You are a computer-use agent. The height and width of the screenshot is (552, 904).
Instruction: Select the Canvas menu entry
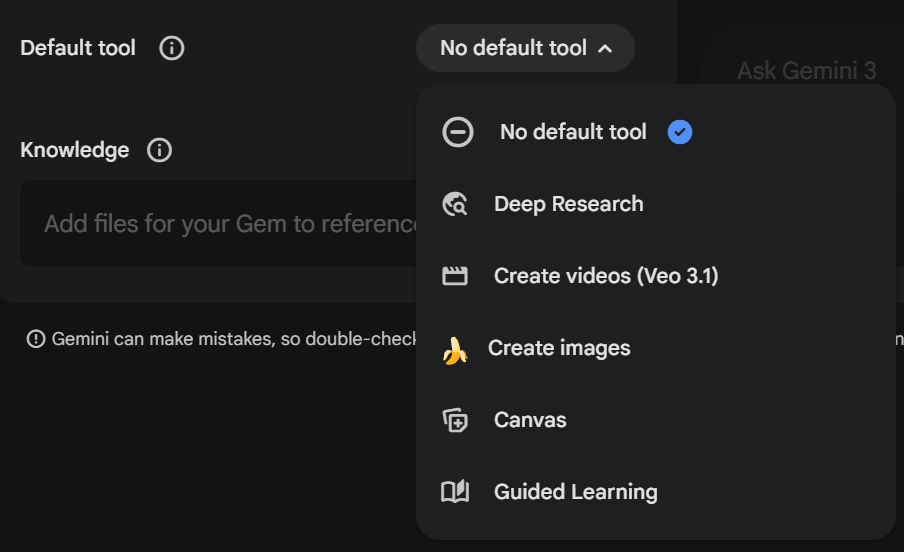click(530, 420)
